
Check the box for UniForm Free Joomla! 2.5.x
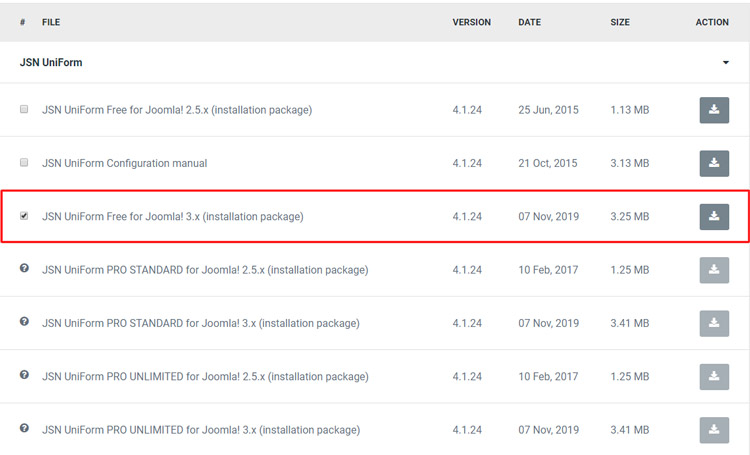tap(24, 109)
